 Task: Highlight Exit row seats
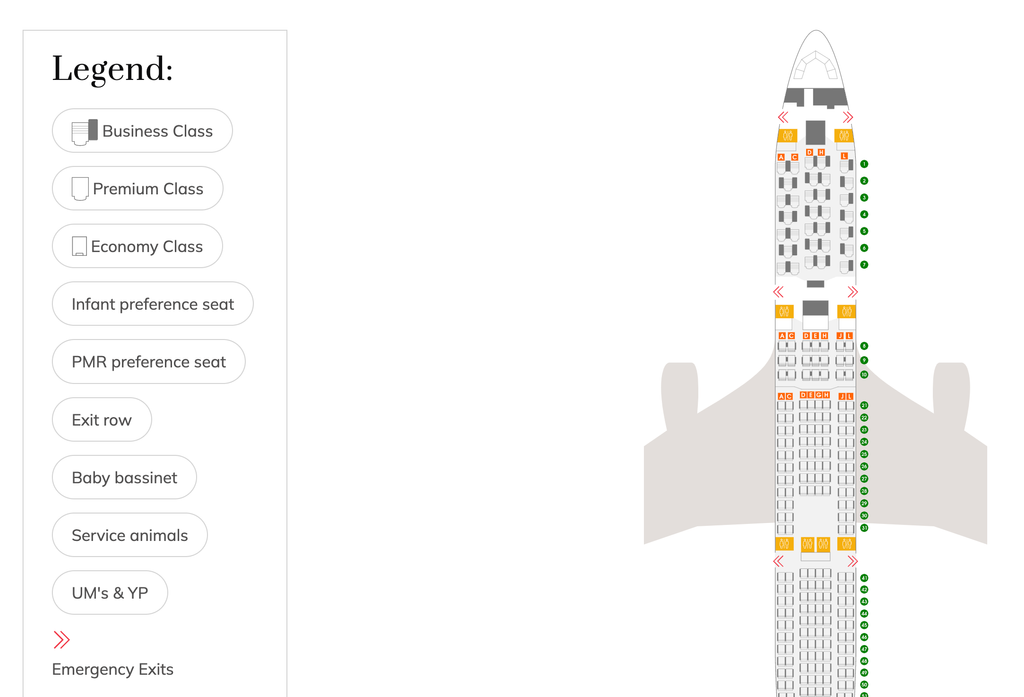pos(102,419)
